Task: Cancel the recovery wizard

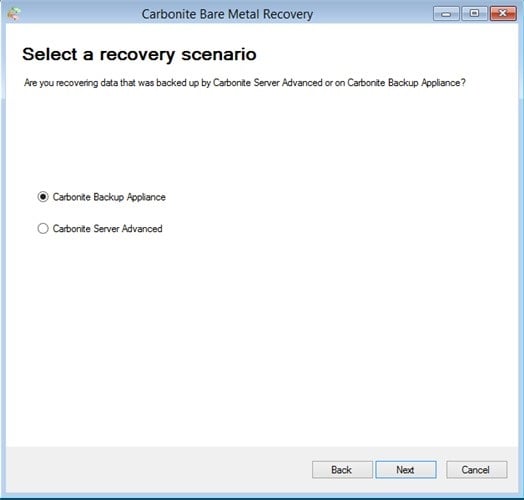Action: pyautogui.click(x=476, y=470)
